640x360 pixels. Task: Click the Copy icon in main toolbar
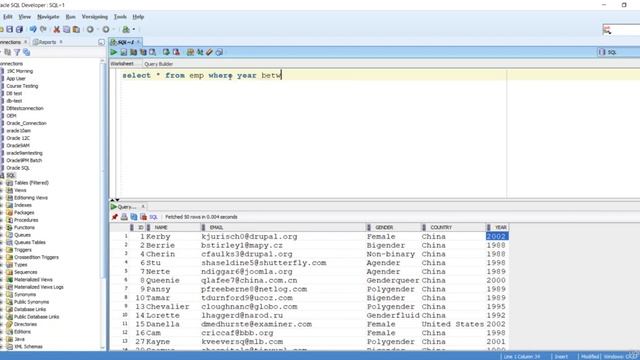click(67, 29)
